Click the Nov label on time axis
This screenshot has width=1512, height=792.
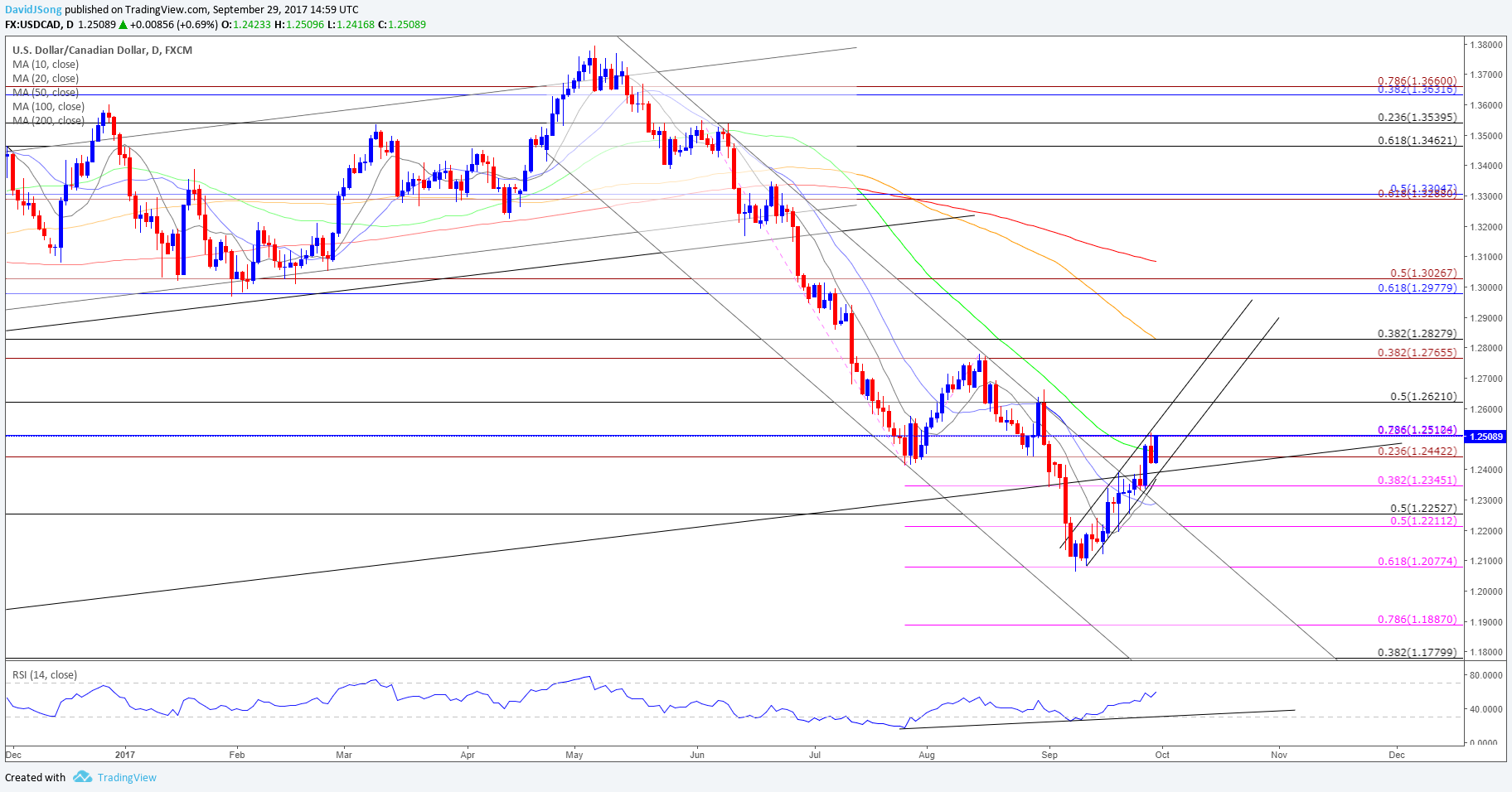pyautogui.click(x=1279, y=755)
